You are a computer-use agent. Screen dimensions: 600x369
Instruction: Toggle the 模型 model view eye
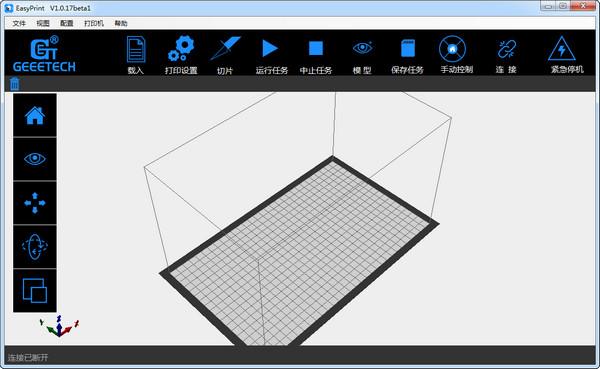click(362, 48)
